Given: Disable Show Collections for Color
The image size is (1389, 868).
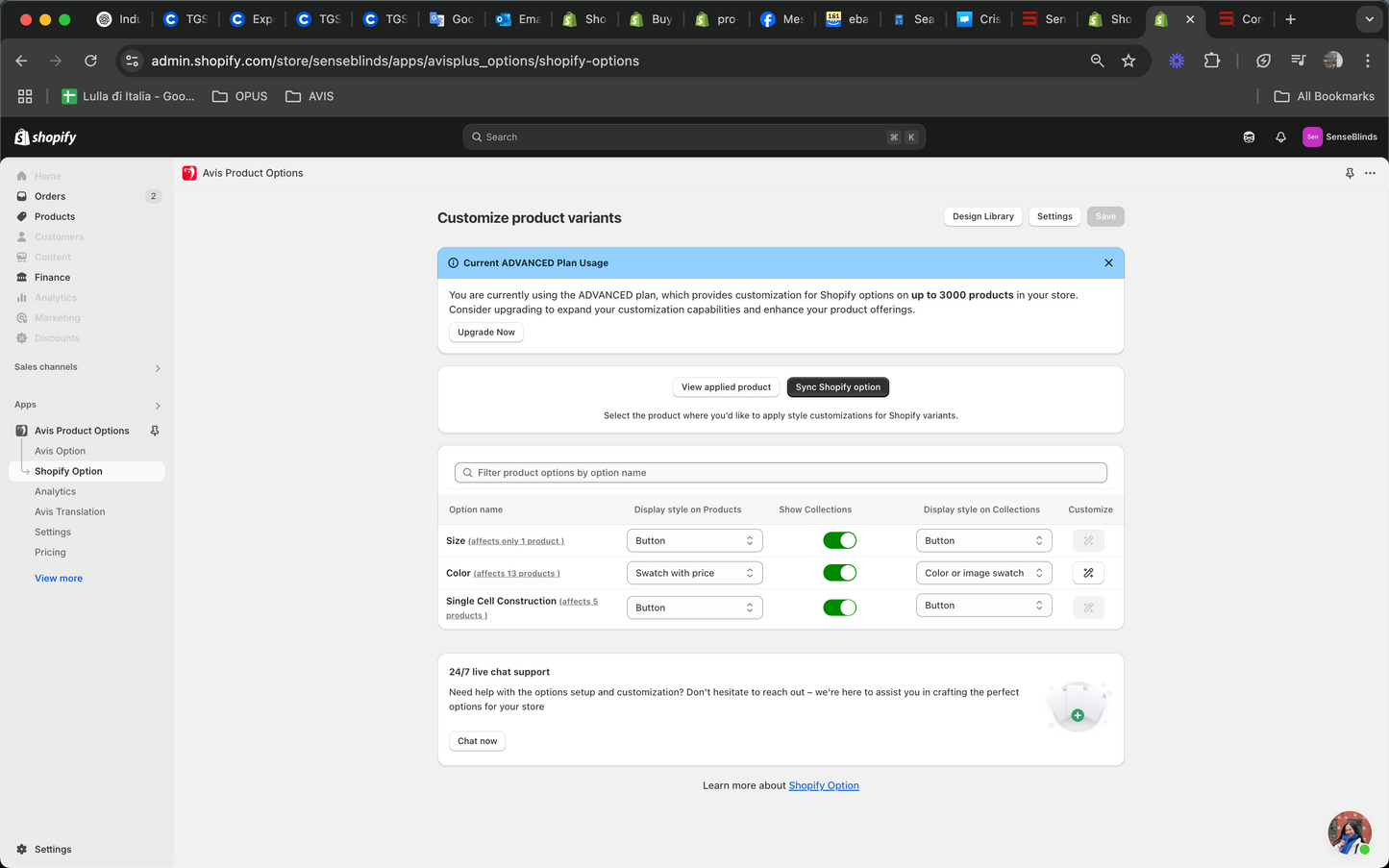Looking at the screenshot, I should coord(839,573).
